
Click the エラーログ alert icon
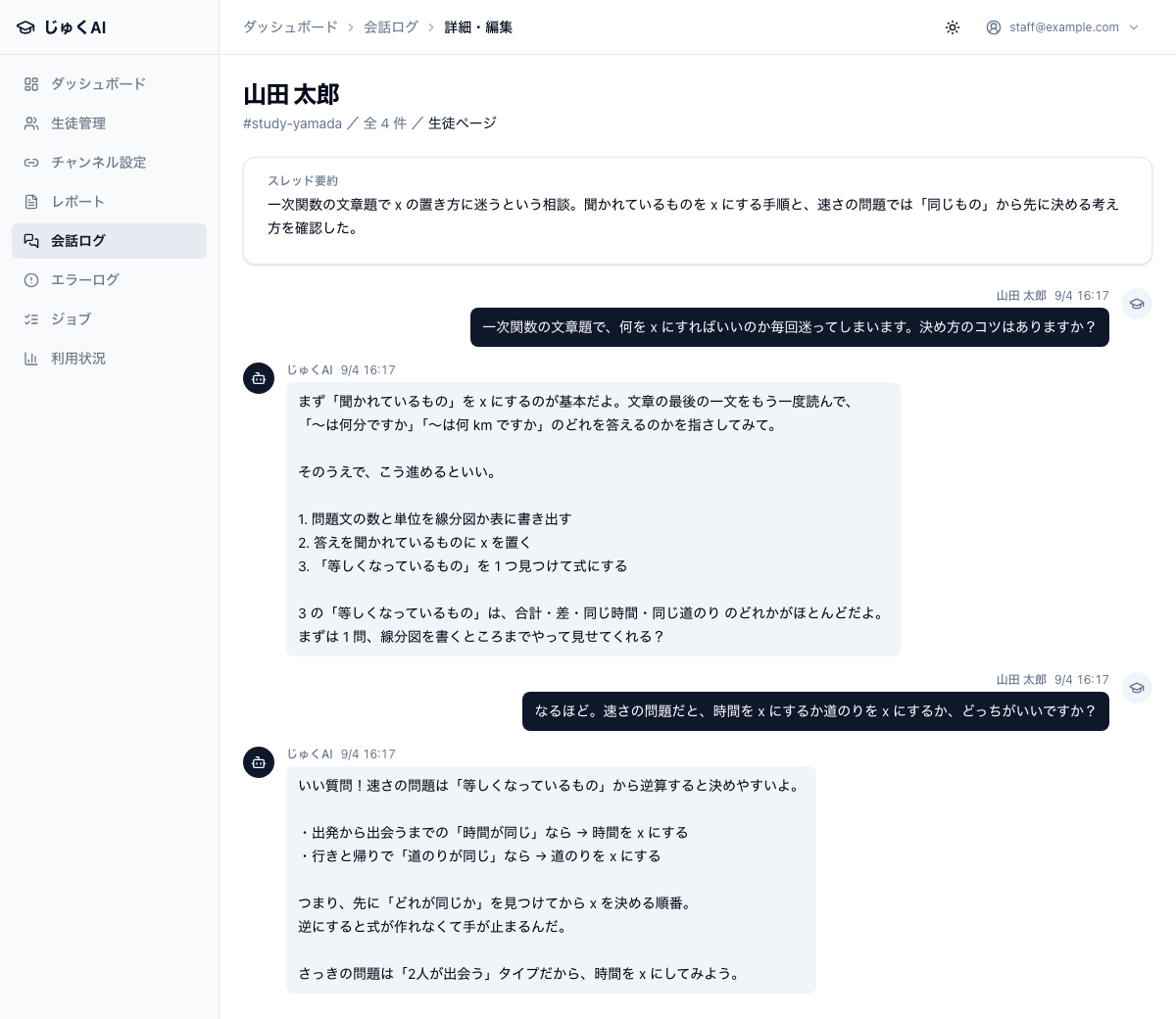(x=31, y=280)
